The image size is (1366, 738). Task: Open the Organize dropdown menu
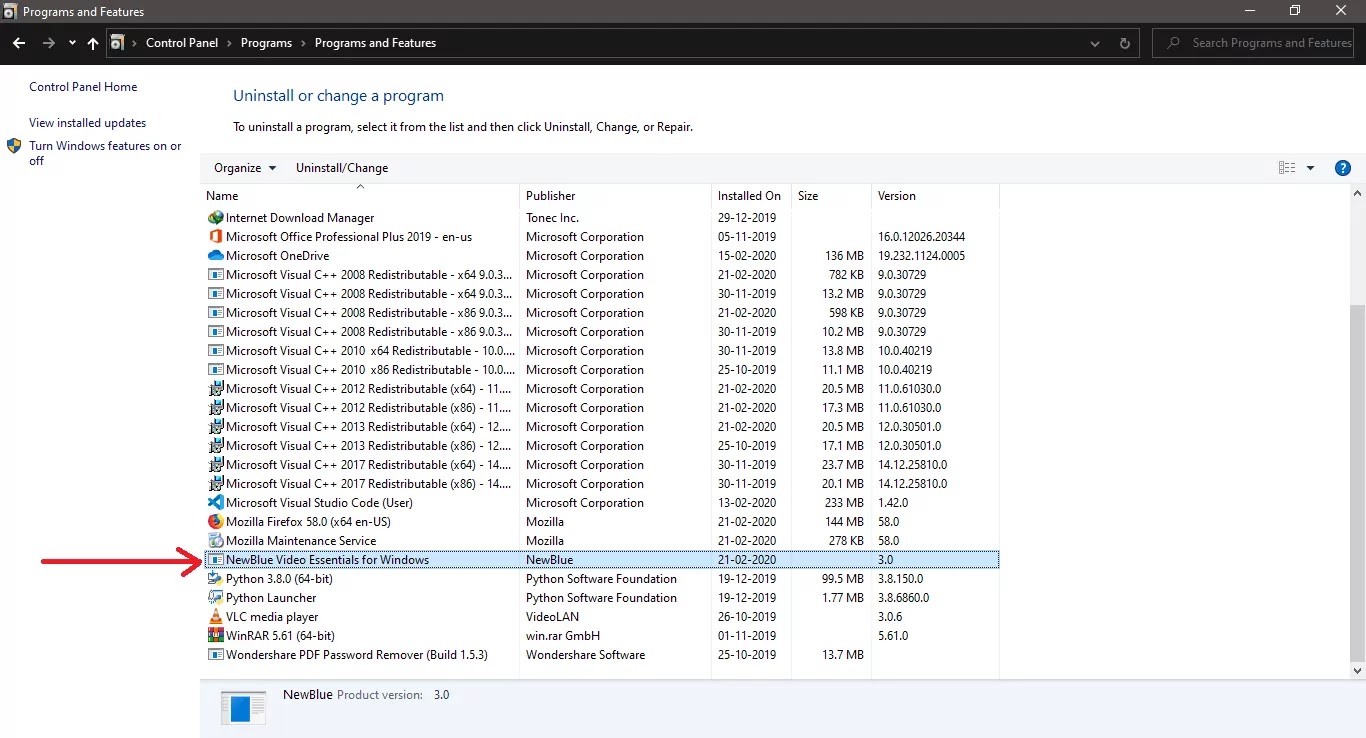[x=245, y=168]
